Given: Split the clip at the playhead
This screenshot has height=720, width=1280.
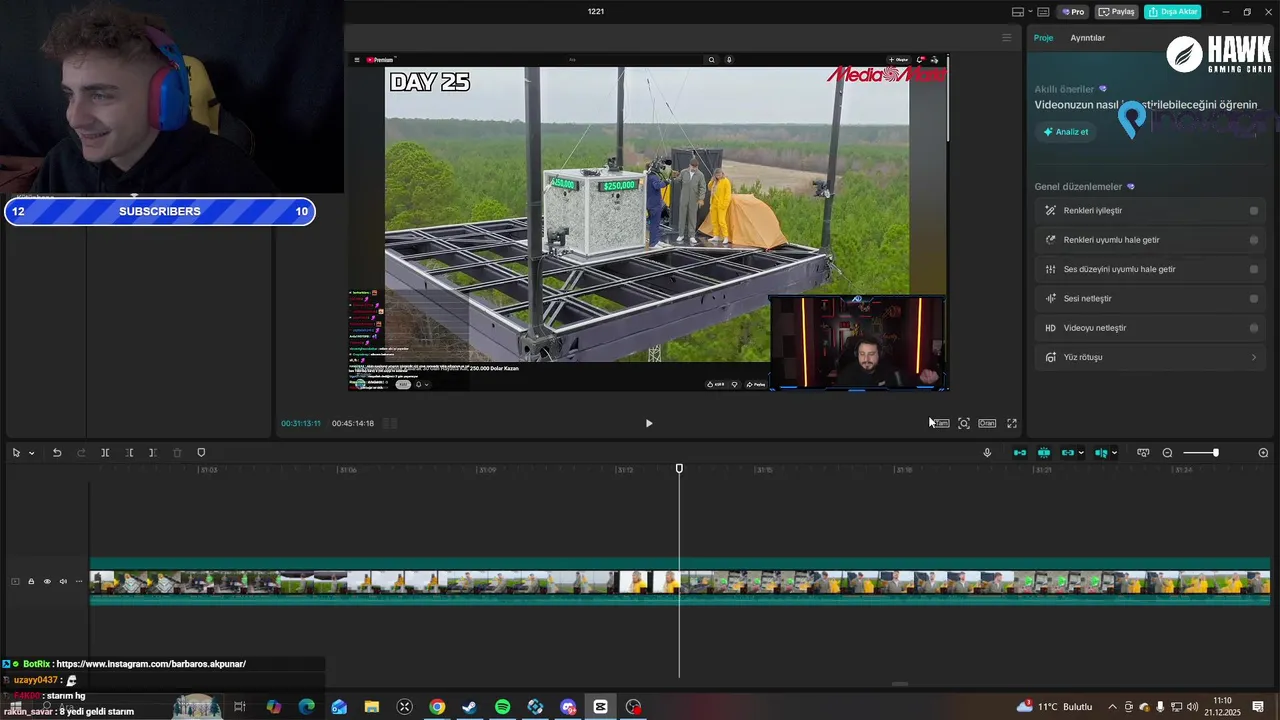Looking at the screenshot, I should 105,453.
